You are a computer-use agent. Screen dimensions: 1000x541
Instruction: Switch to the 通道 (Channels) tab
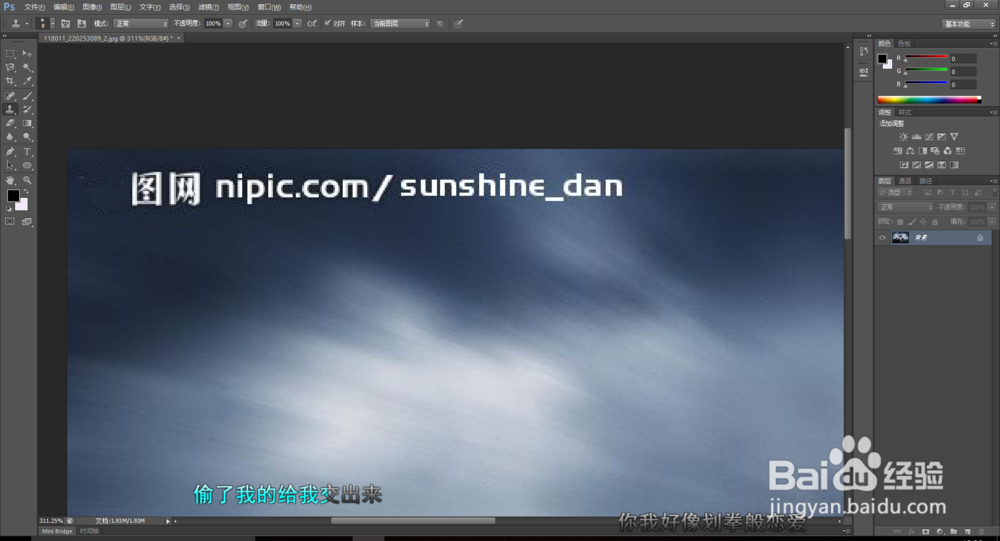click(x=905, y=181)
